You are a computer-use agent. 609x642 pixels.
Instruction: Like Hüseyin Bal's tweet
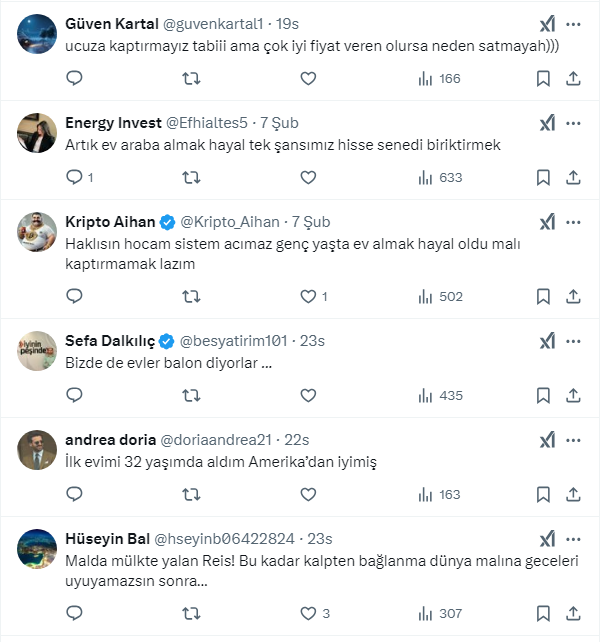(x=309, y=613)
